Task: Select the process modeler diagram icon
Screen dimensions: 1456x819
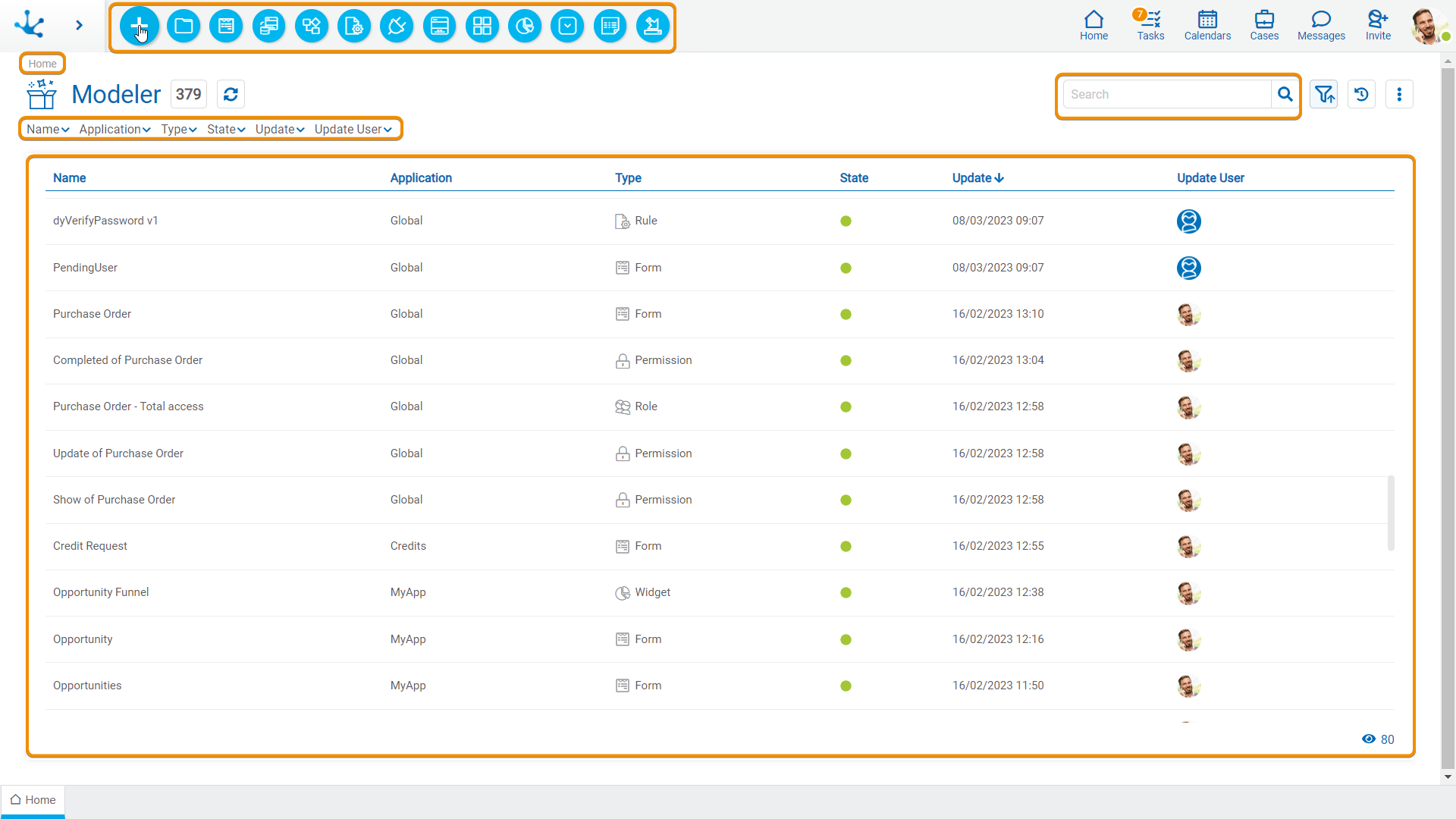Action: 312,26
